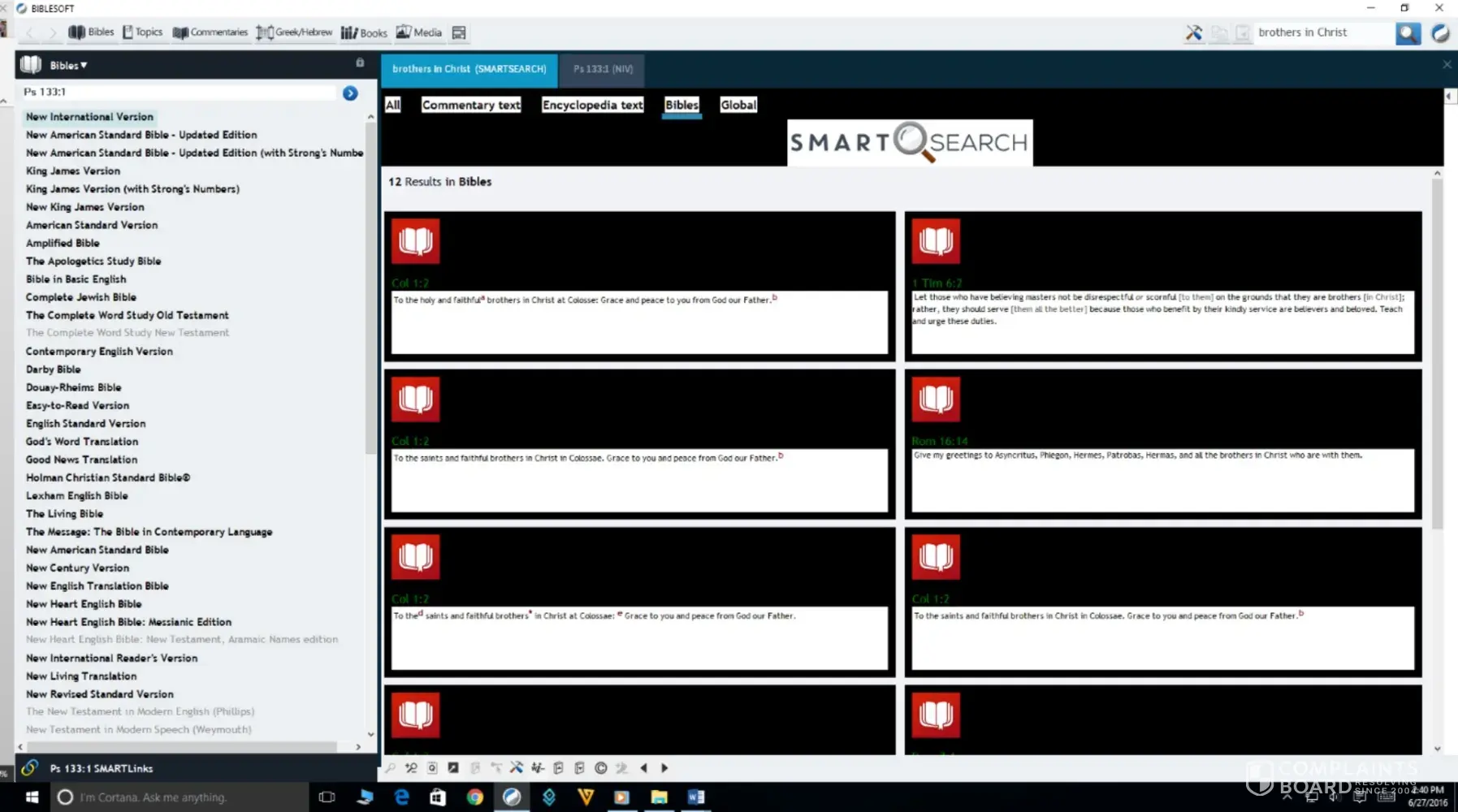Viewport: 1458px width, 812px height.
Task: Click the layout panel icon after Media
Action: (x=459, y=32)
